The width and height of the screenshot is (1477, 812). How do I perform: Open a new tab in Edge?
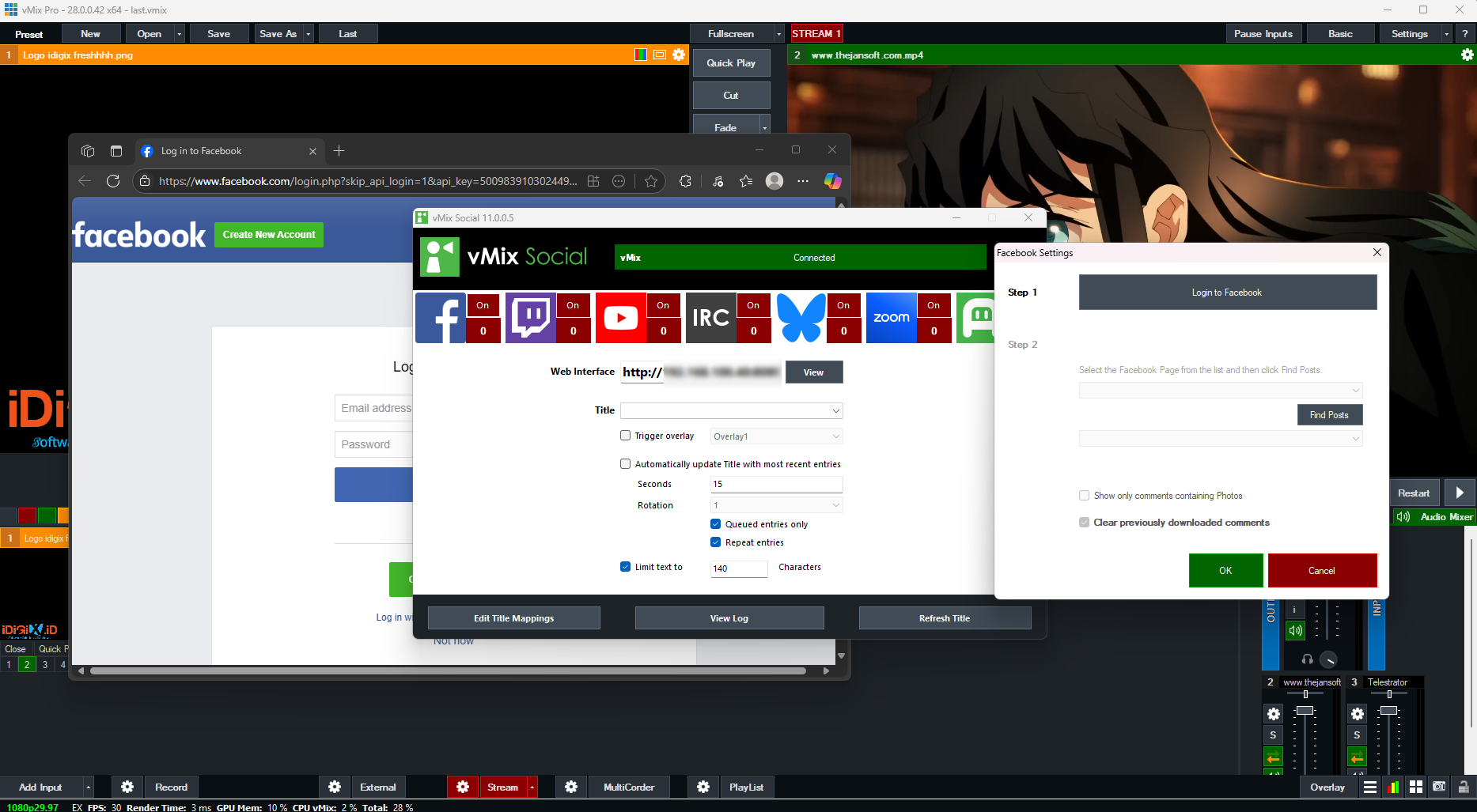(339, 151)
